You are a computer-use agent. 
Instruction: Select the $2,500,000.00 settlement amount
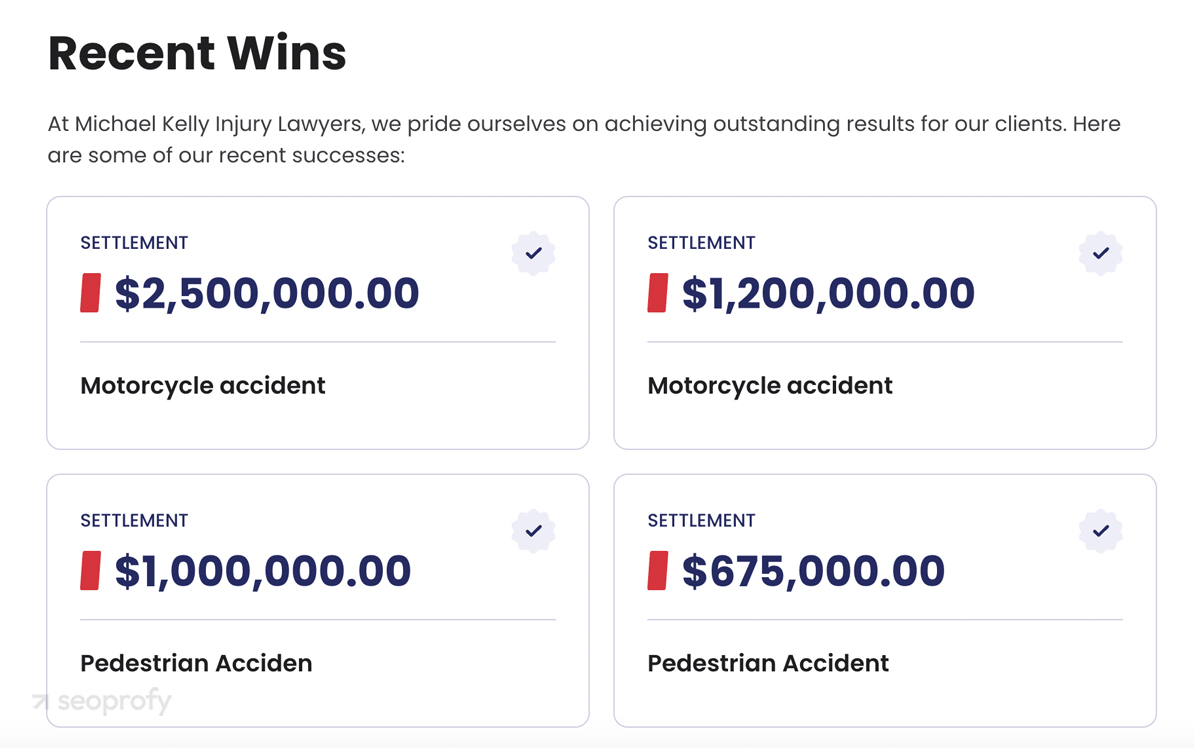coord(267,293)
